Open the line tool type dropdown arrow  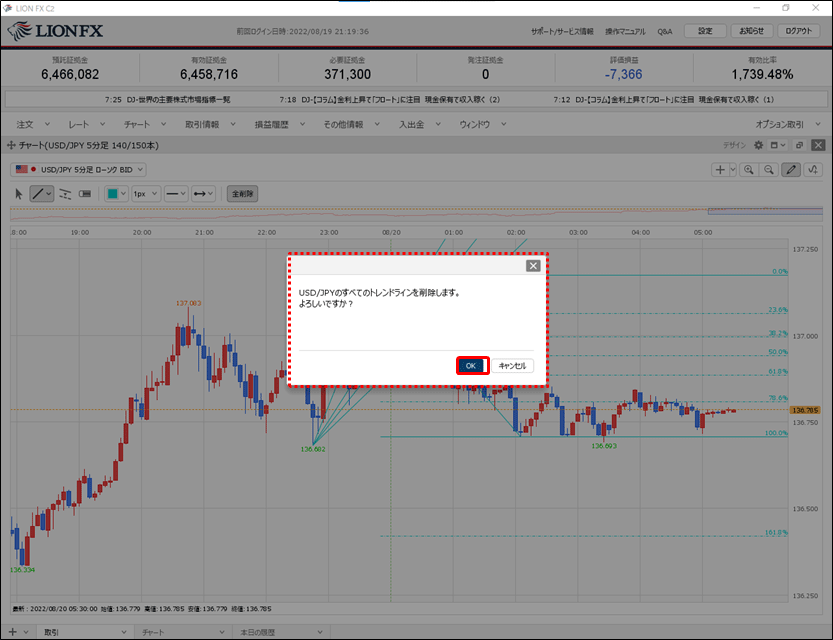[48, 194]
